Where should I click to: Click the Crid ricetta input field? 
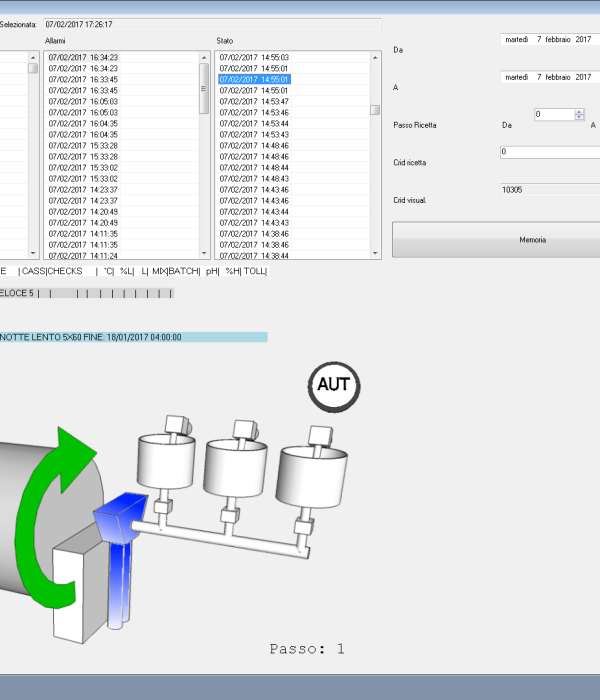[548, 152]
